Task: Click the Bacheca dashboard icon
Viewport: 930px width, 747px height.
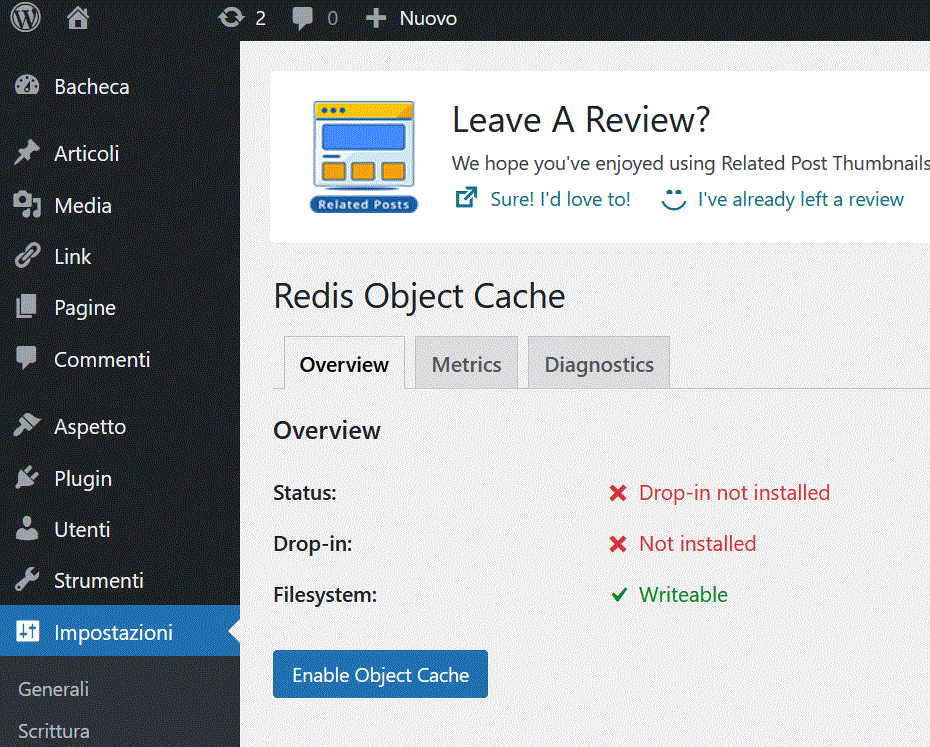Action: tap(27, 86)
